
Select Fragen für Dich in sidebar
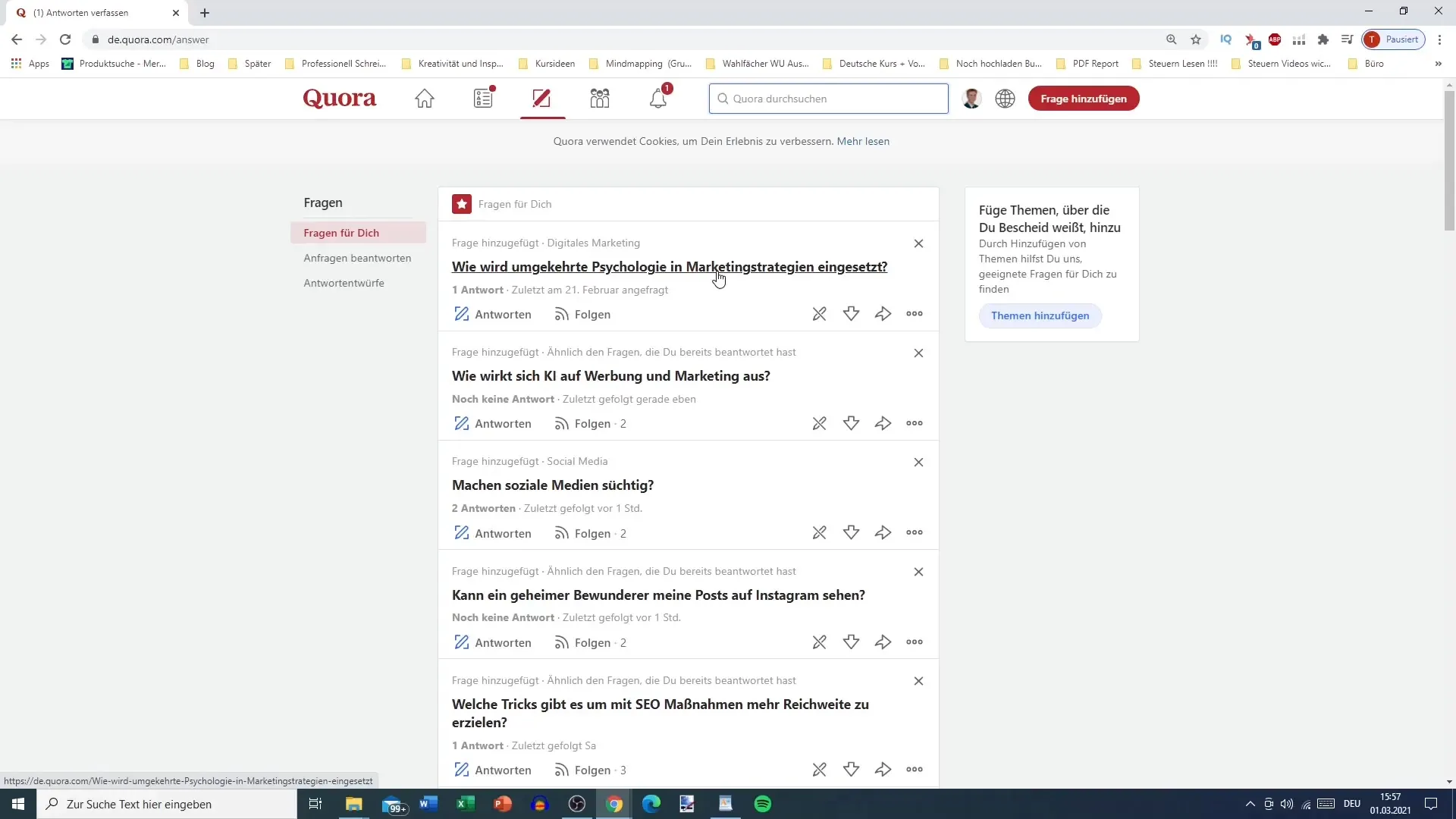click(358, 233)
